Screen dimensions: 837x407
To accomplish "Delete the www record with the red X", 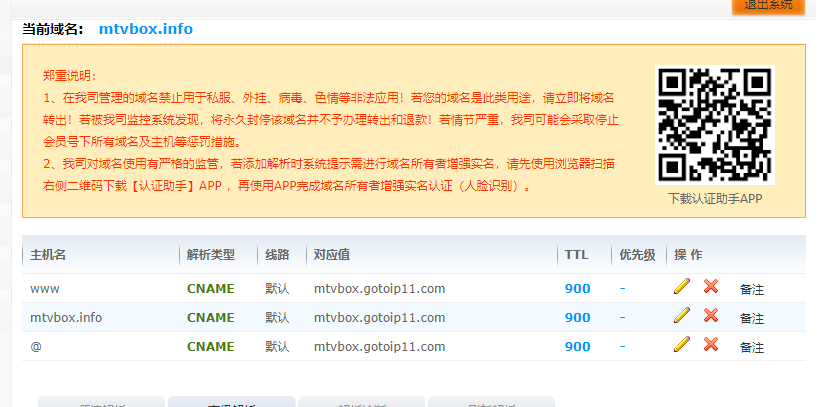I will pos(711,287).
